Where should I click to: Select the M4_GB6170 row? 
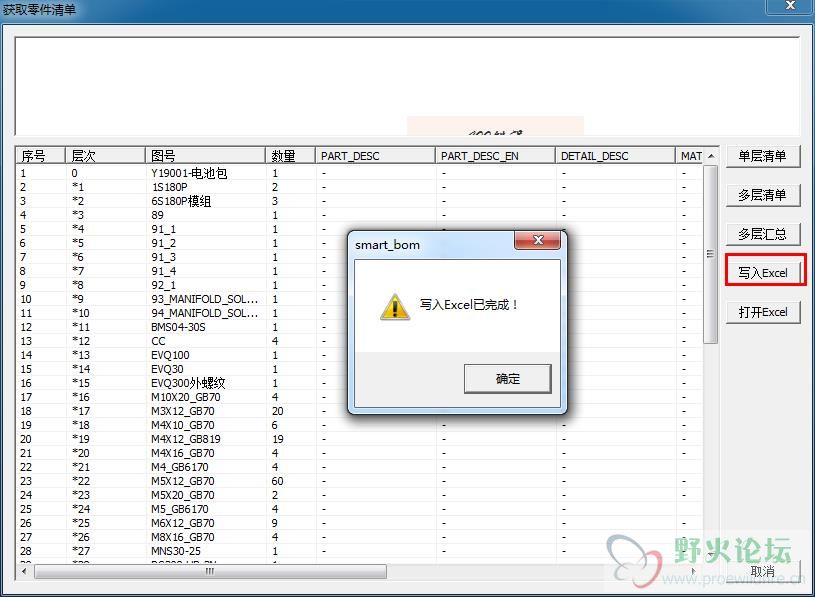[359, 468]
